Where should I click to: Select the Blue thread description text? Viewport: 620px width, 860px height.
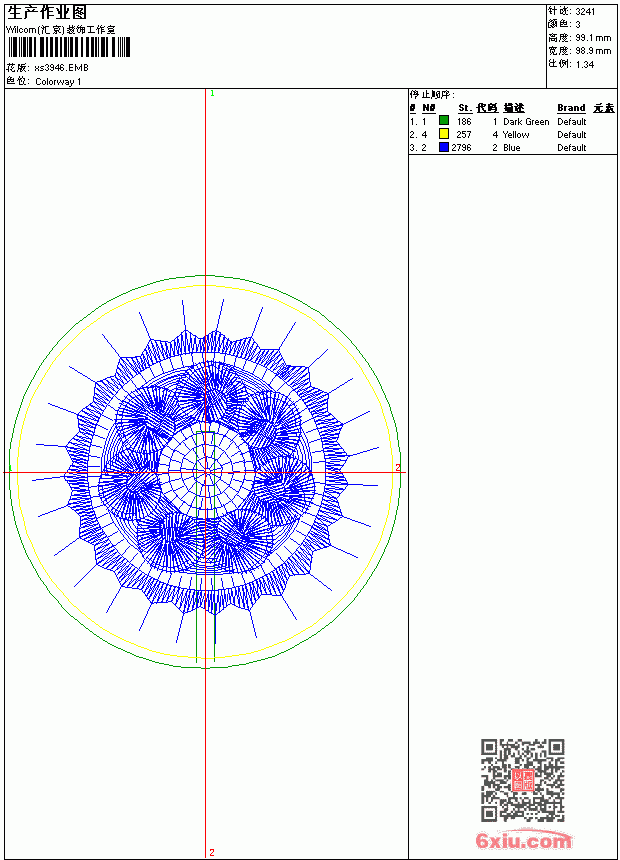coord(511,148)
